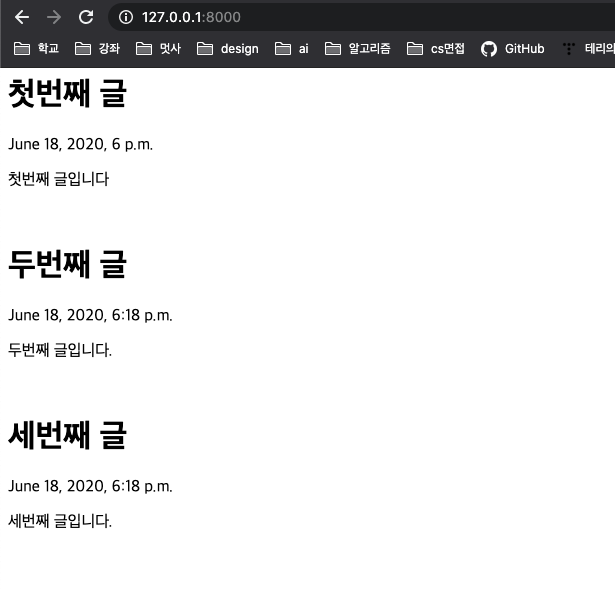Open the 알고리즘 bookmark folder
Screen dimensions: 615x590
[358, 49]
